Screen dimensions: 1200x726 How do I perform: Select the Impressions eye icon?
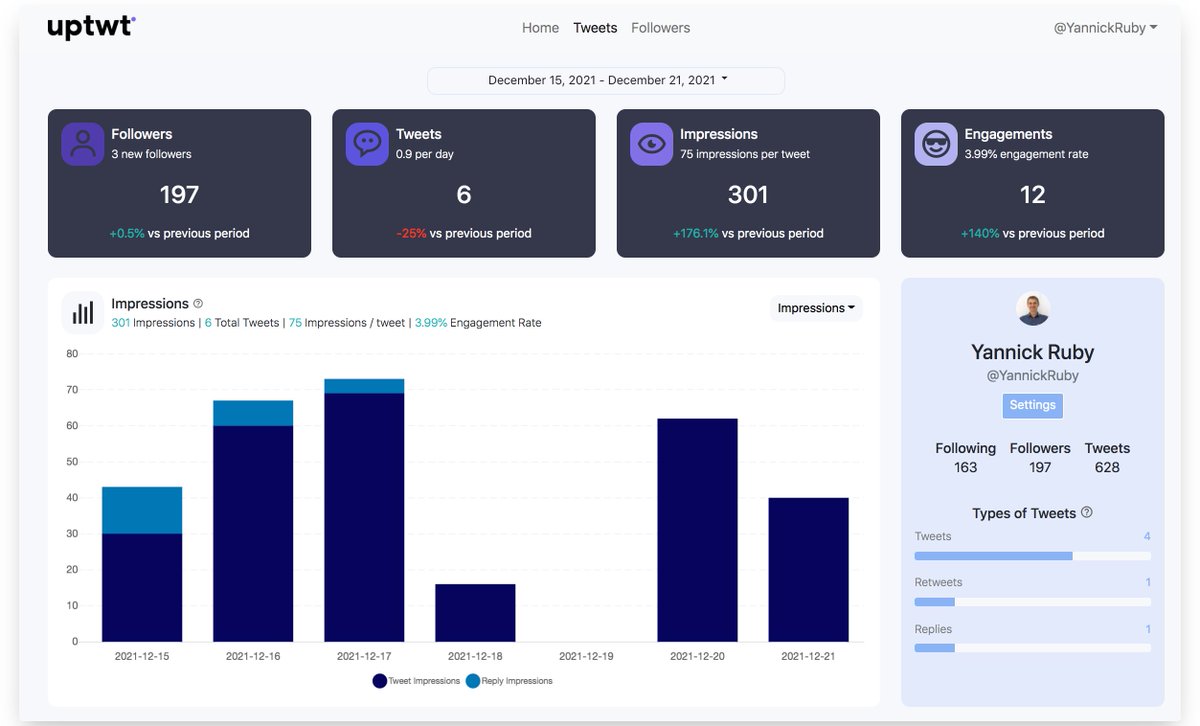651,144
